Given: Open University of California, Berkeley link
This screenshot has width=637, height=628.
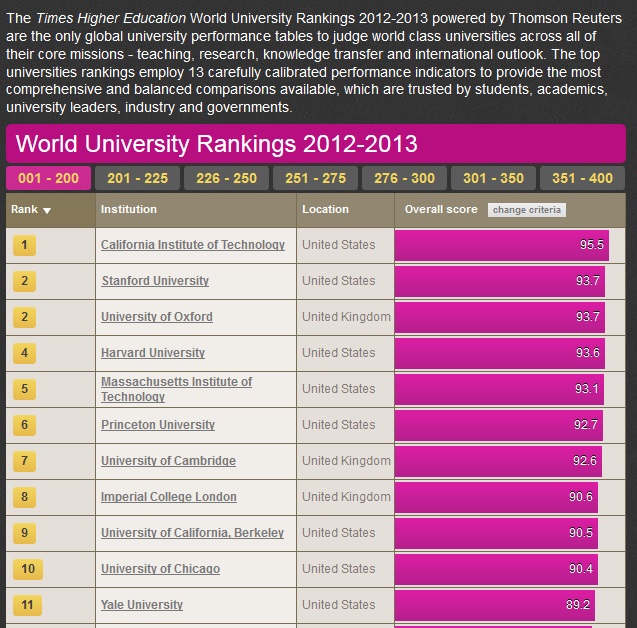Looking at the screenshot, I should click(x=192, y=533).
